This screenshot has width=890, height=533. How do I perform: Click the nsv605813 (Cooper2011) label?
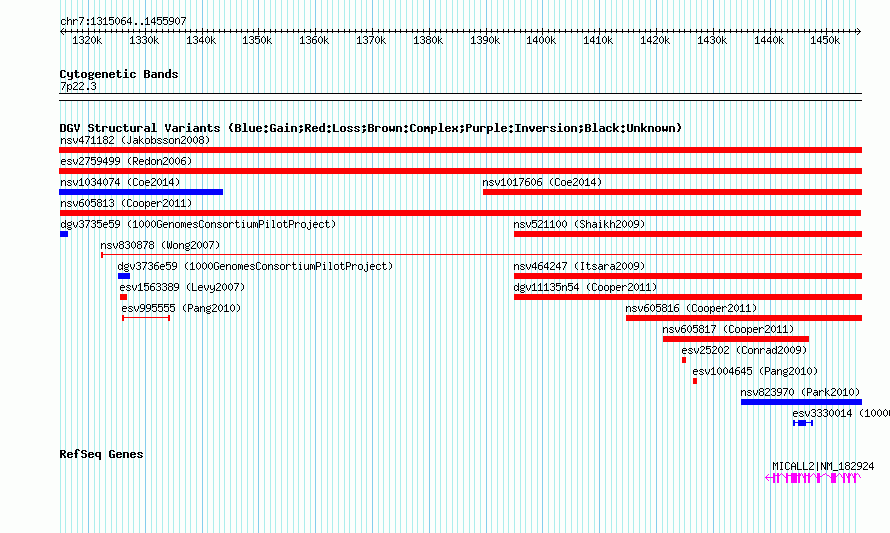click(x=126, y=203)
